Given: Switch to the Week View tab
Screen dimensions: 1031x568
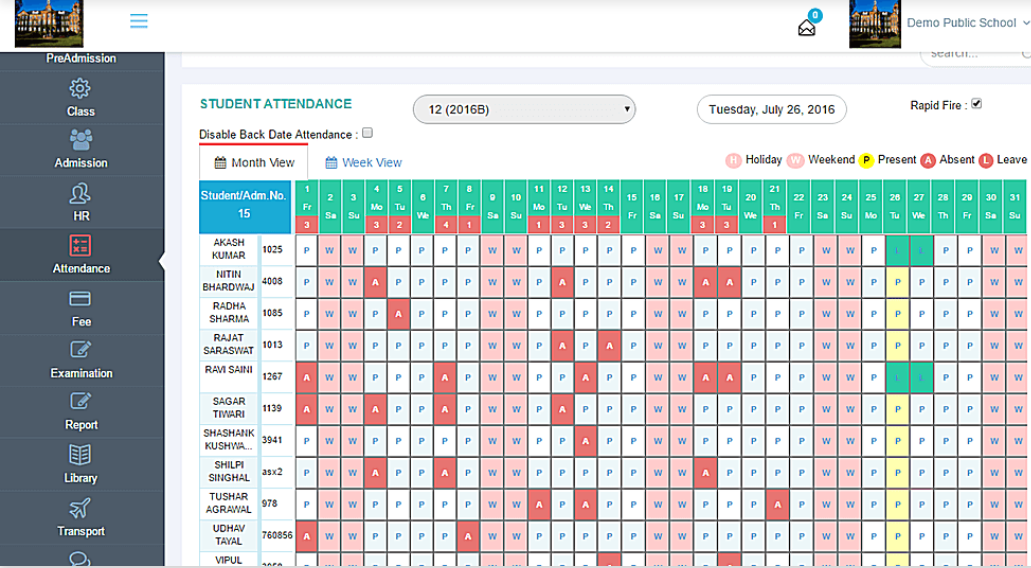Looking at the screenshot, I should [363, 163].
